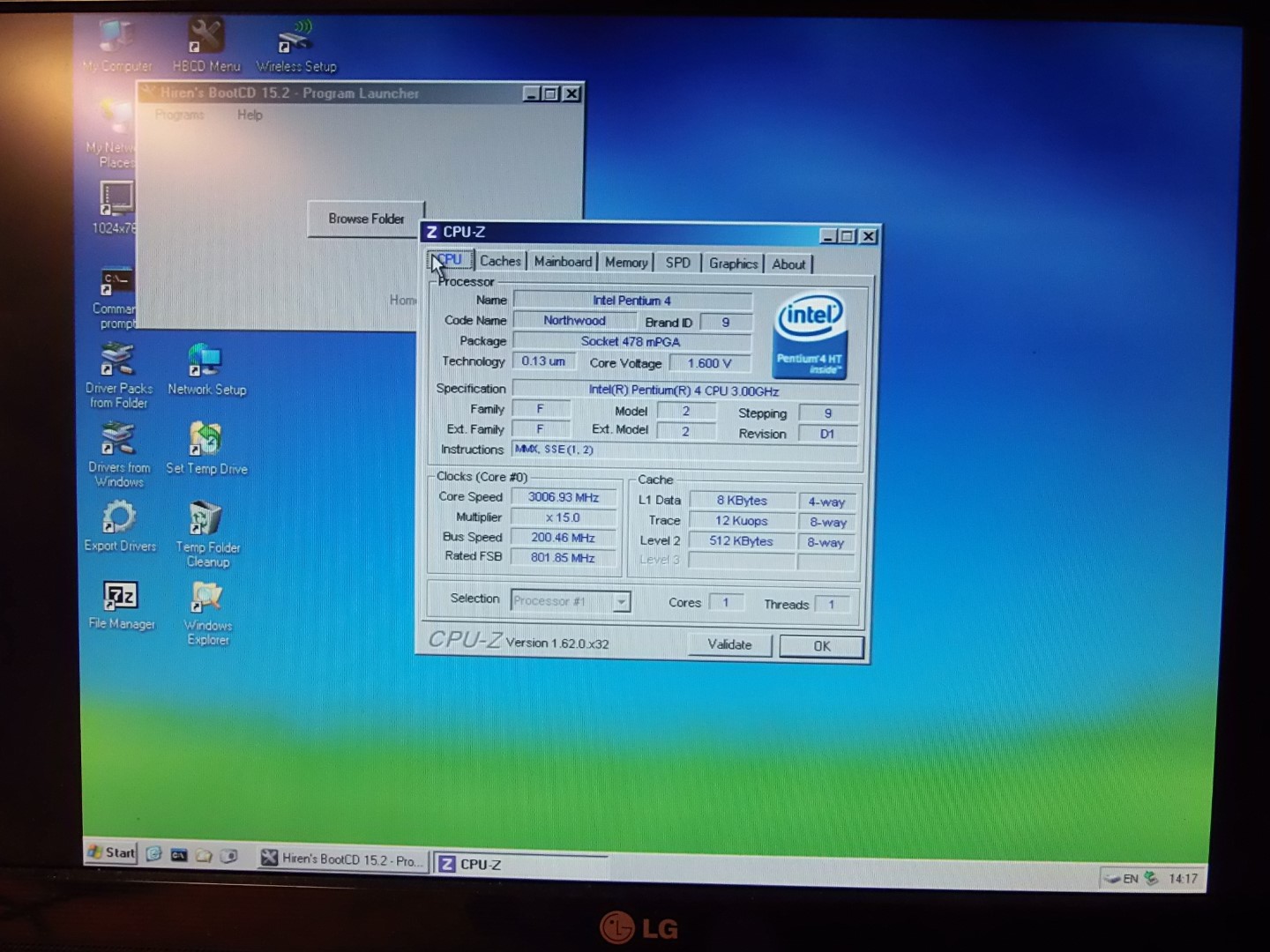Image resolution: width=1270 pixels, height=952 pixels.
Task: Click the Core Voltage 1.600 V value
Action: [x=710, y=363]
